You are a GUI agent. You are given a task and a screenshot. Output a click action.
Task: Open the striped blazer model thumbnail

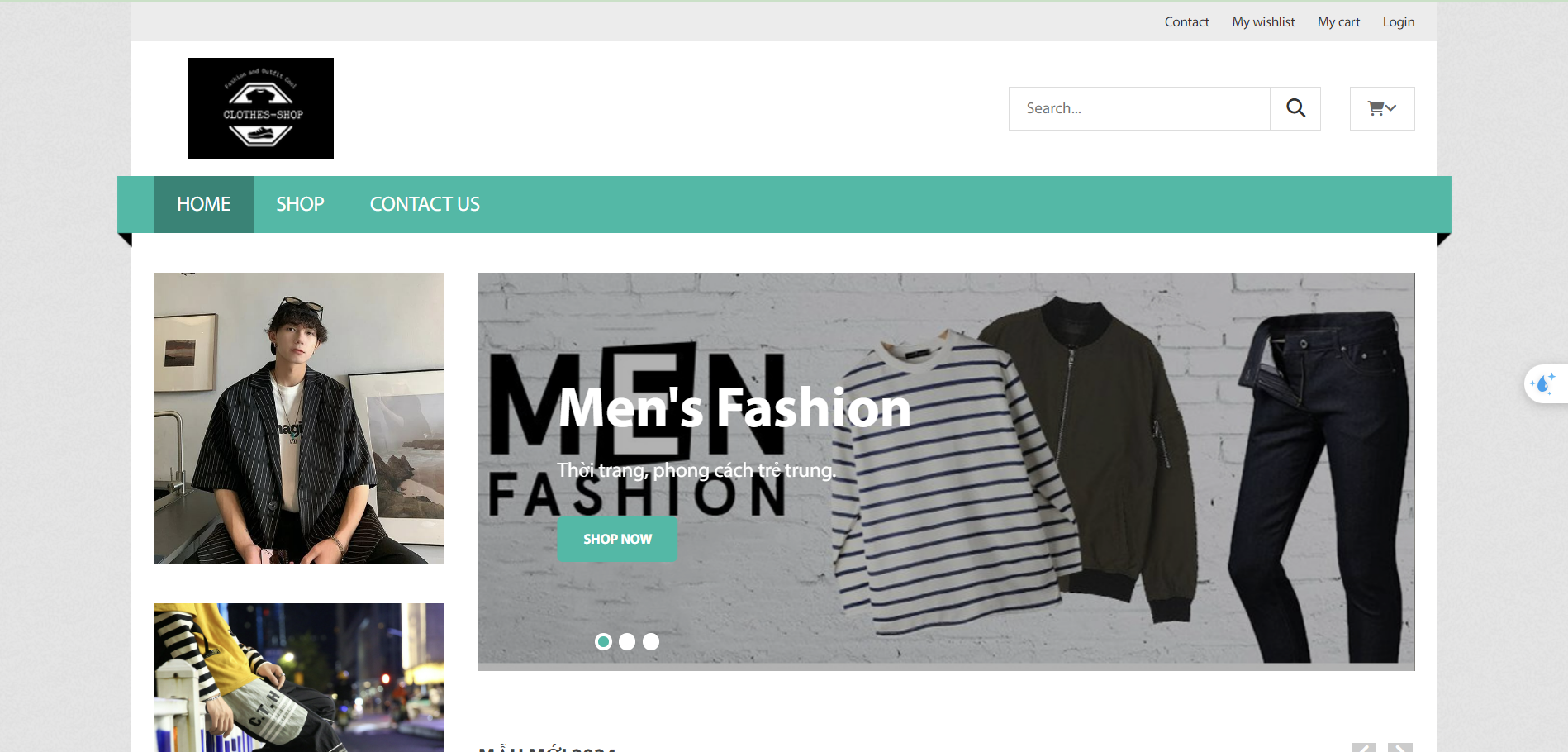click(x=298, y=418)
